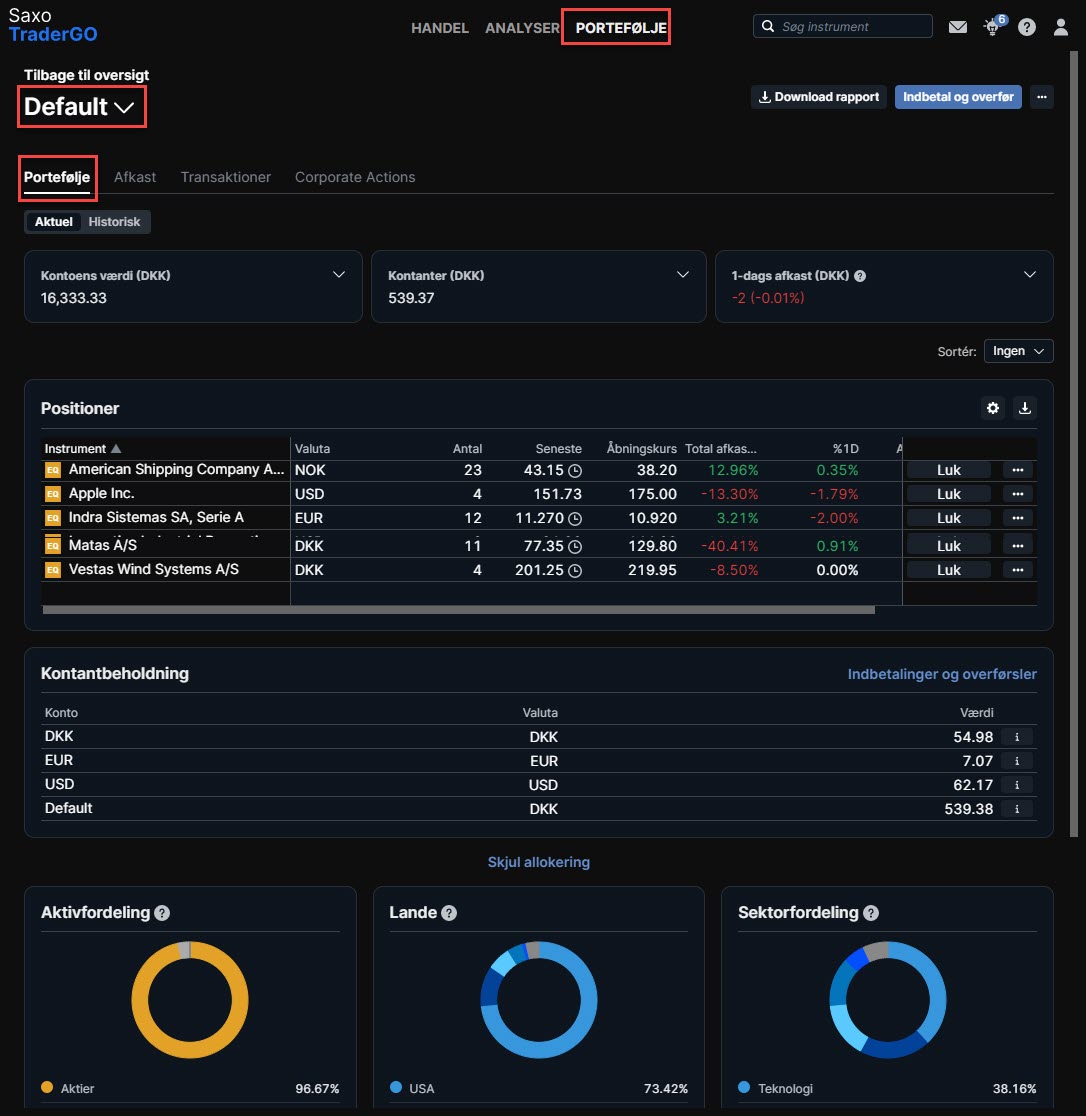Click Skjul allokering link
The height and width of the screenshot is (1116, 1086).
[539, 862]
